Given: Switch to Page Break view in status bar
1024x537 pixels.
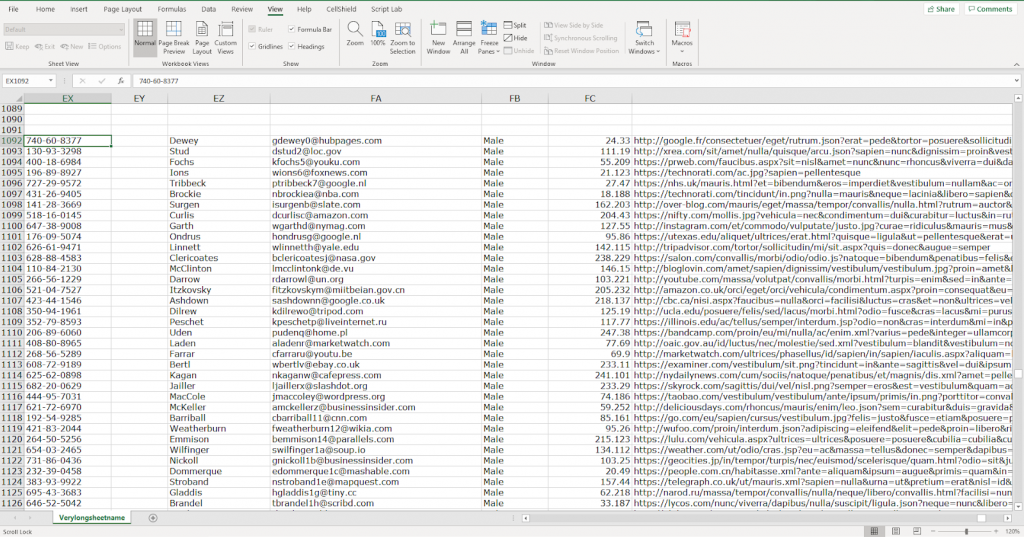Looking at the screenshot, I should pyautogui.click(x=917, y=531).
